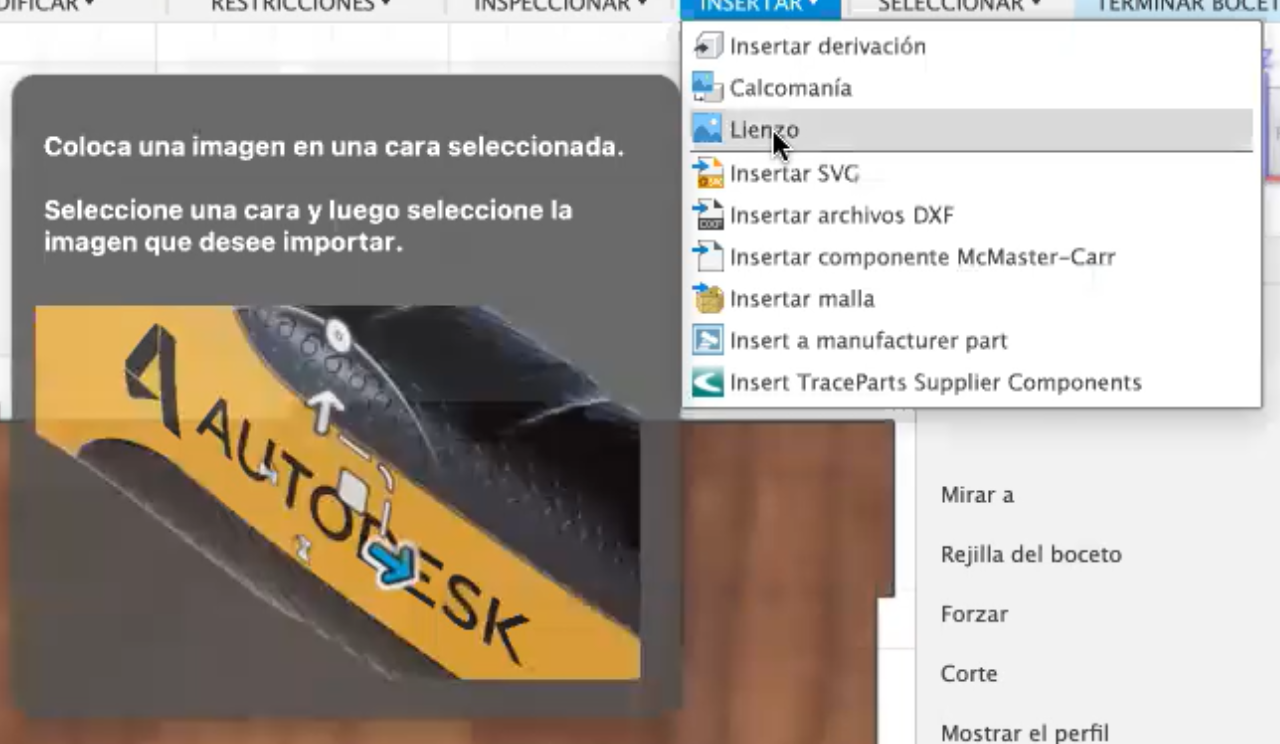The image size is (1280, 744).
Task: Click the Lienzo canvas icon
Action: [x=708, y=130]
